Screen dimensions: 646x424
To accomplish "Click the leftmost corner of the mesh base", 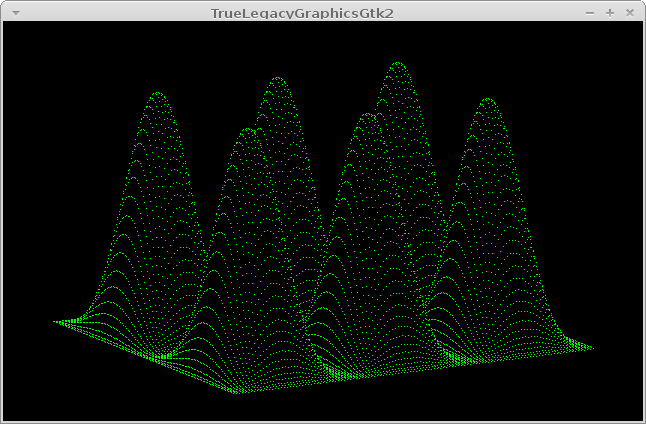I will [x=55, y=322].
